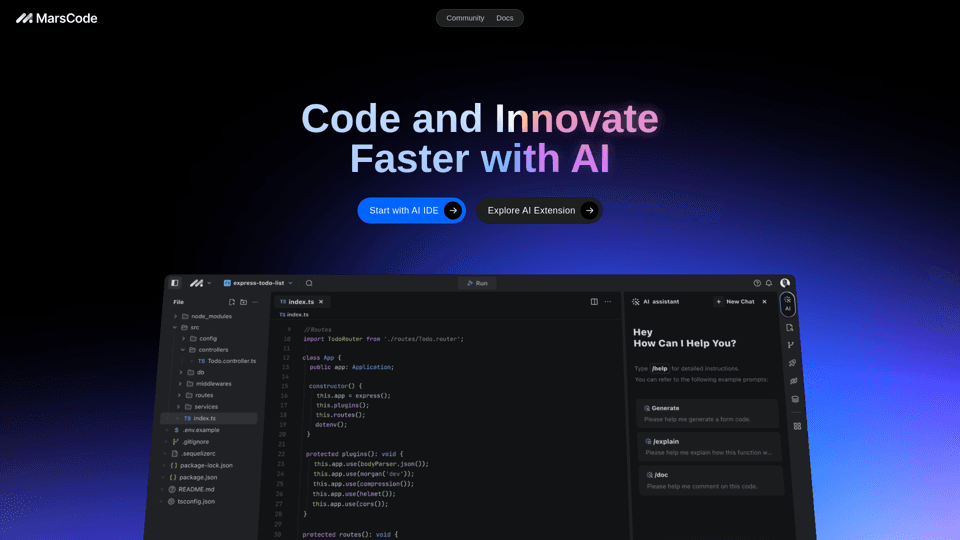Expand the config folder

tap(200, 339)
